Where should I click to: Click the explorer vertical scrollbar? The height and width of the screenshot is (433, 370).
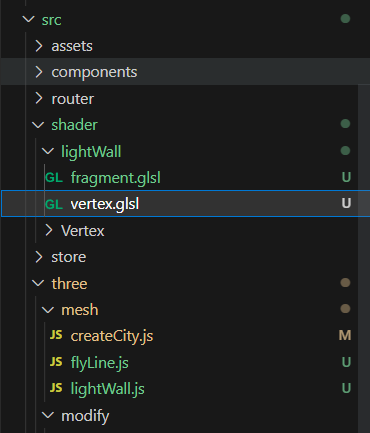[x=364, y=259]
